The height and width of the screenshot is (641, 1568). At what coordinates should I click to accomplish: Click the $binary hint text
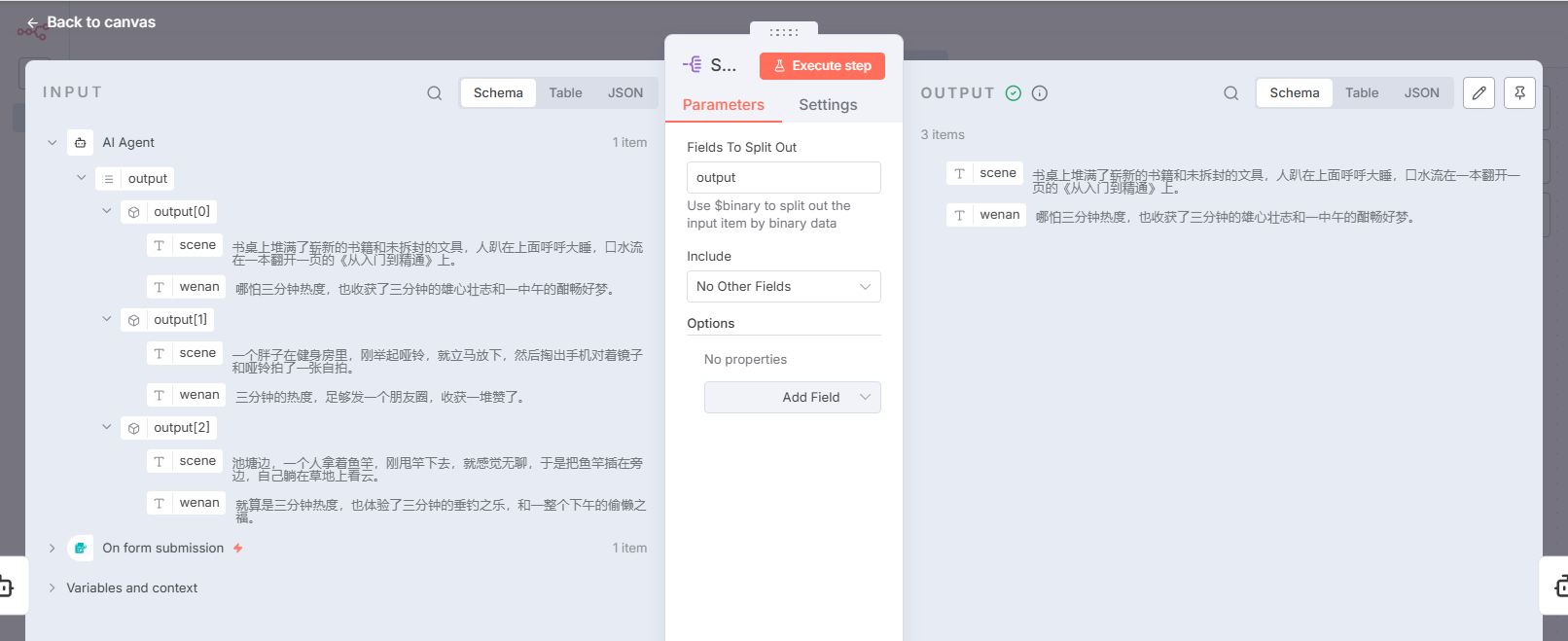coord(768,215)
